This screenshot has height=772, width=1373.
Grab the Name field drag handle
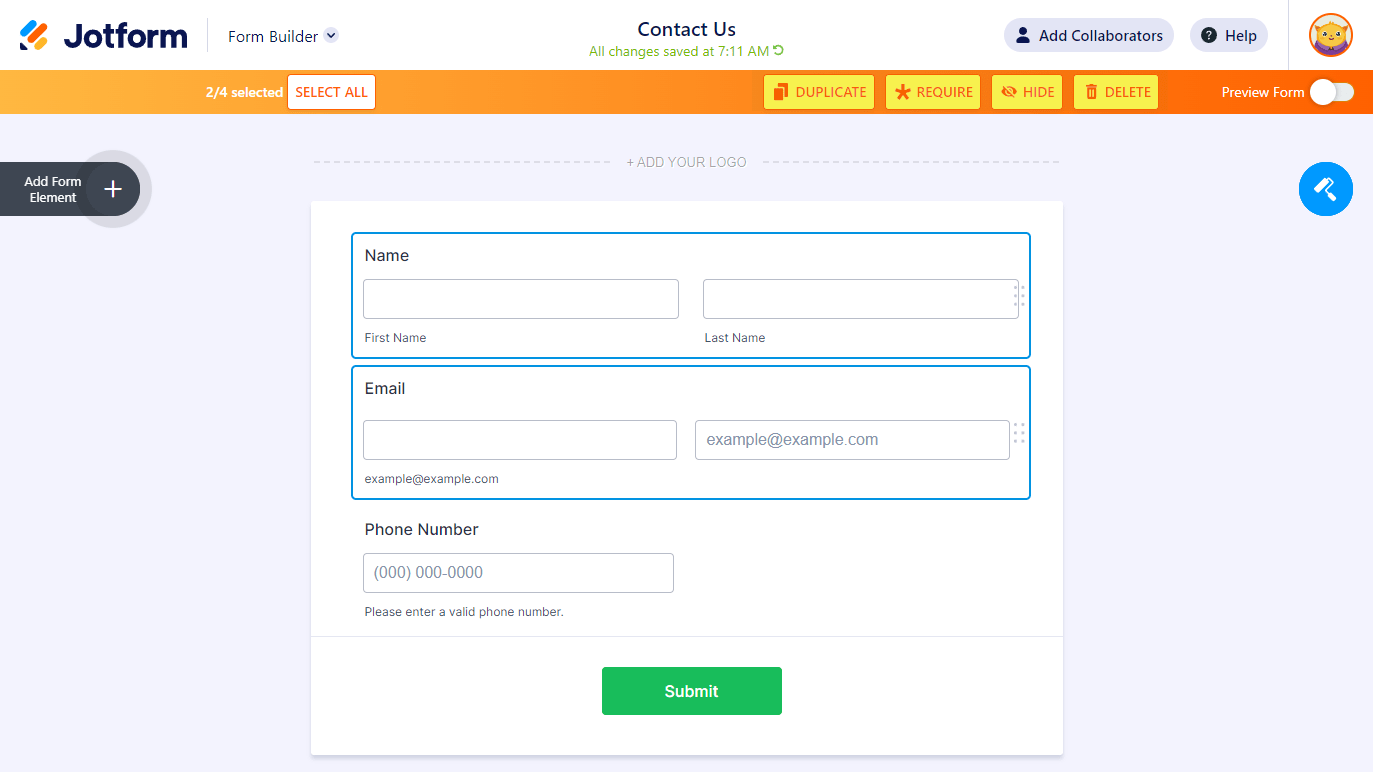[1019, 296]
